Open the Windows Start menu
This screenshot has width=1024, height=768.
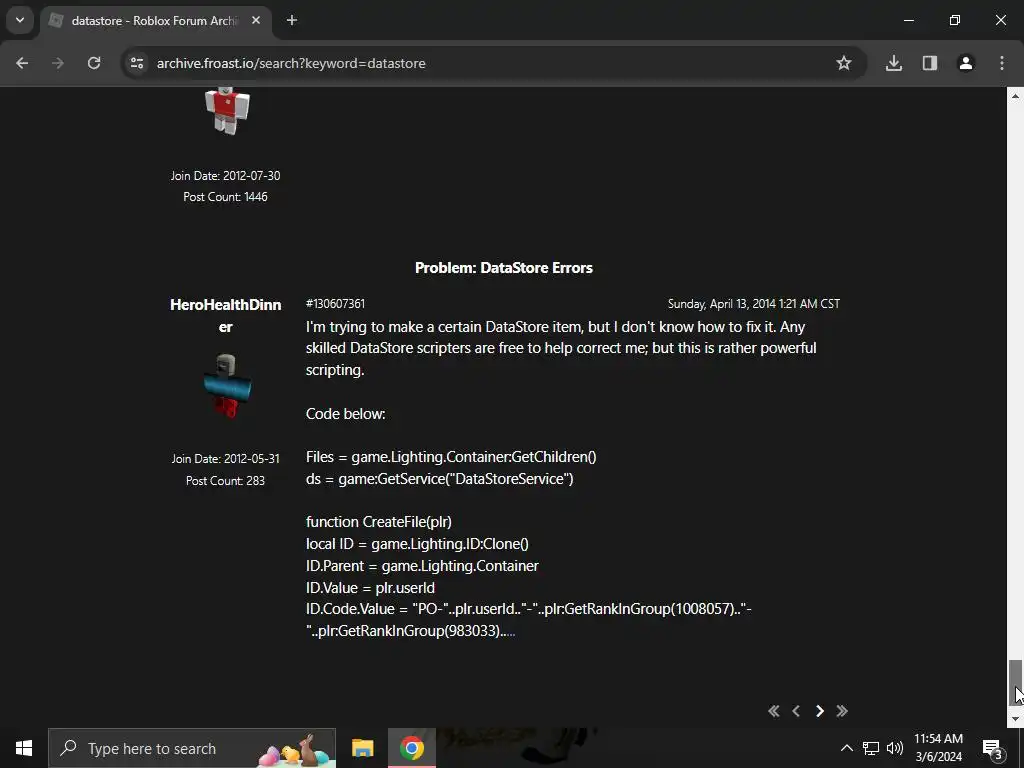point(24,748)
